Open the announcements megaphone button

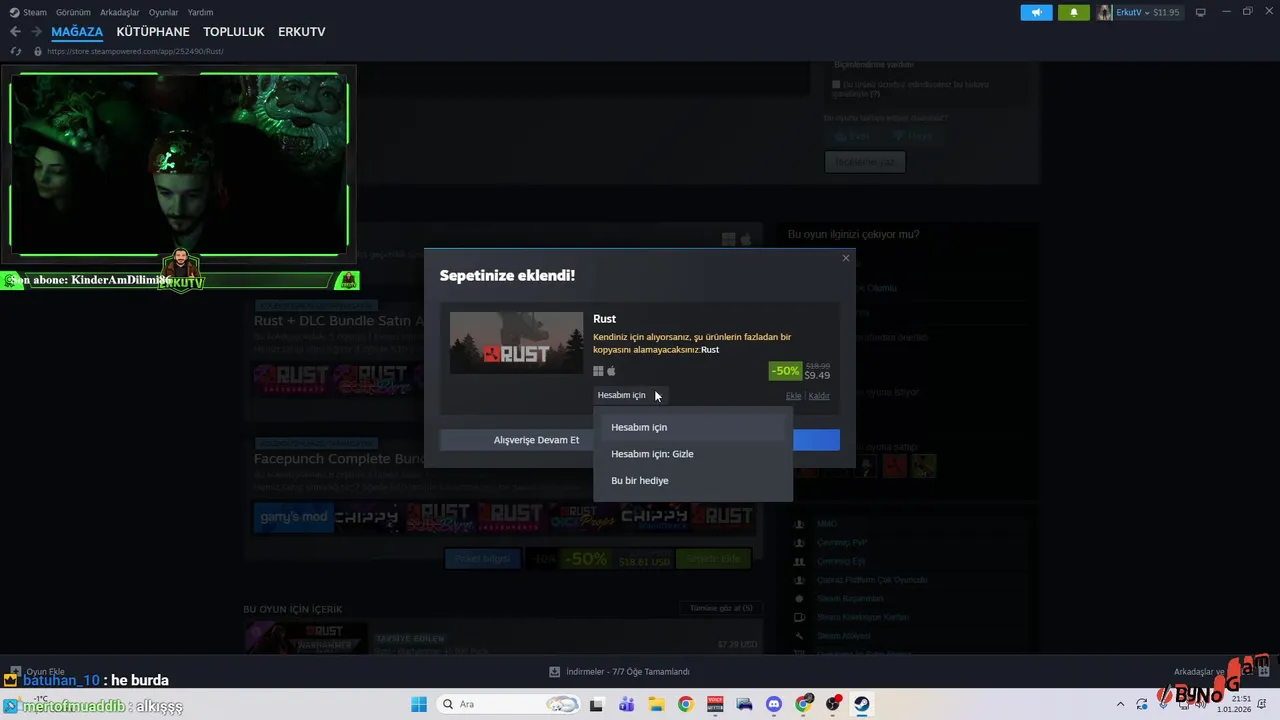tap(1036, 12)
